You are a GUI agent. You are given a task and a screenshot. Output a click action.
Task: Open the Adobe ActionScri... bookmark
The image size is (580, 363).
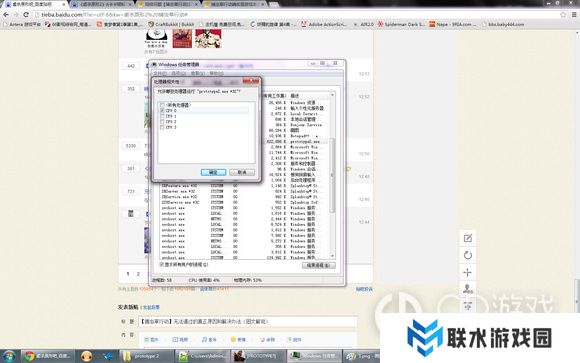pyautogui.click(x=324, y=24)
